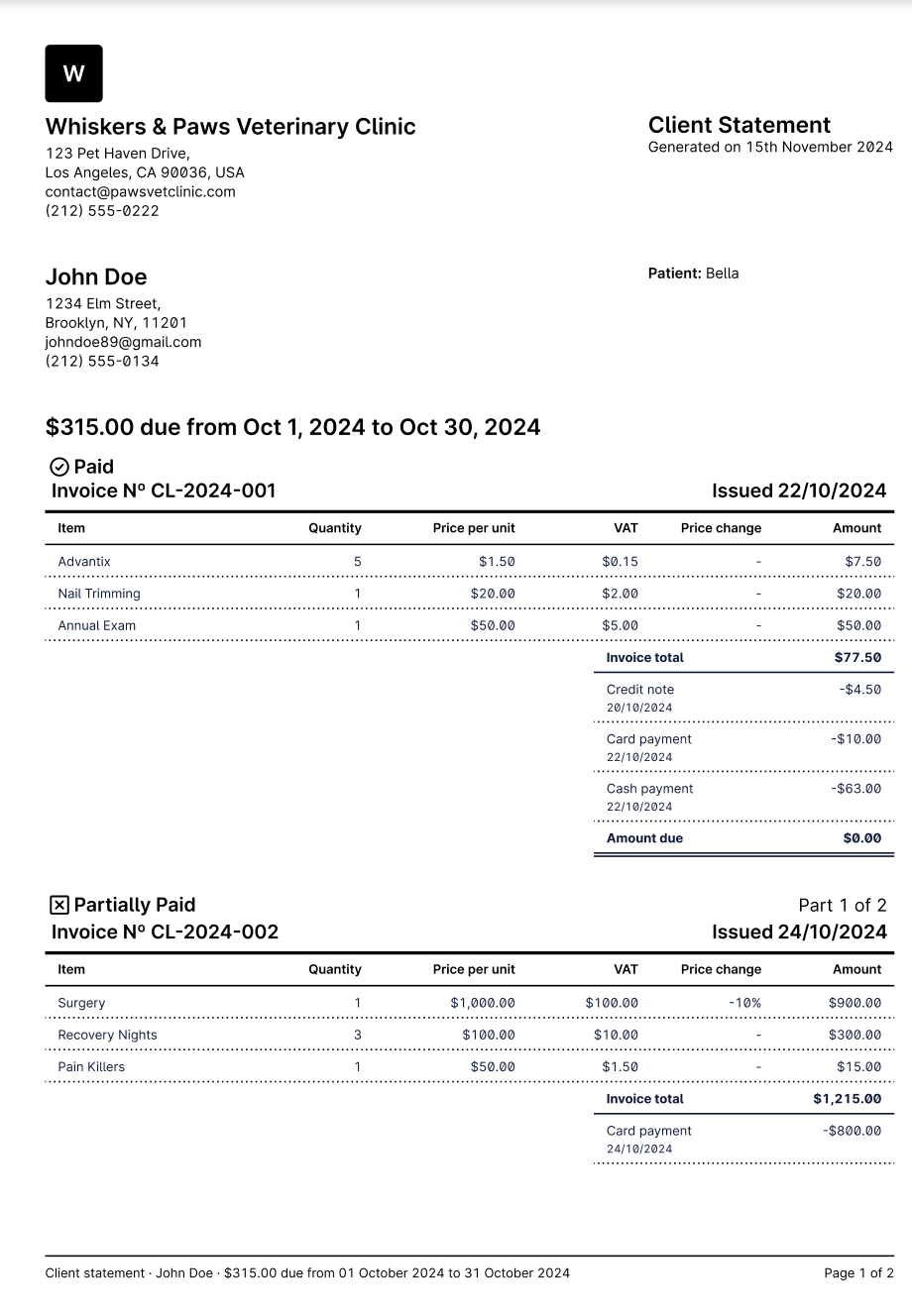Screen dimensions: 912x1316
Task: Click the Credit note entry
Action: click(x=640, y=690)
